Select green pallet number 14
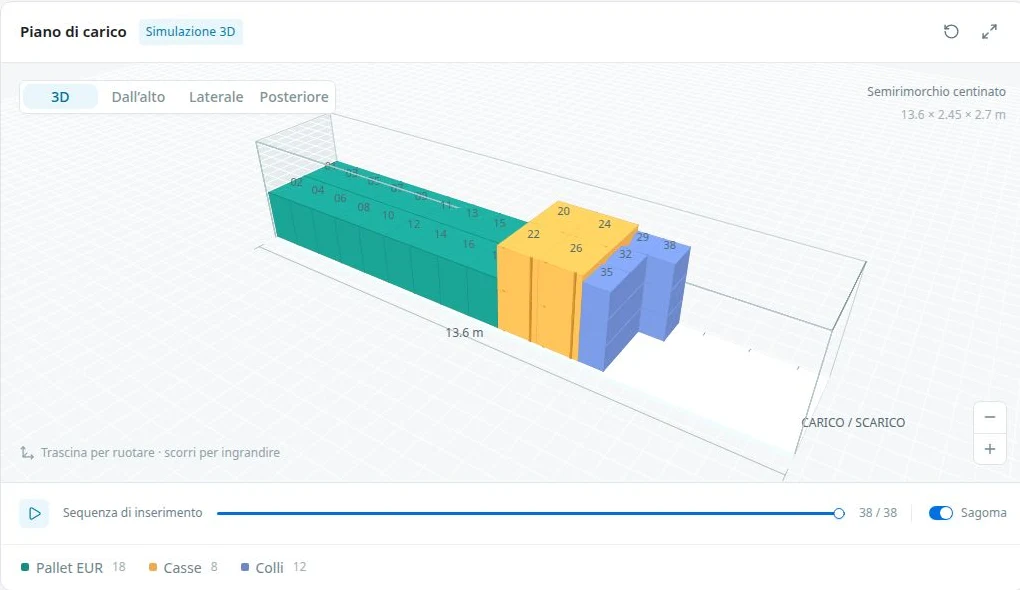 (440, 234)
